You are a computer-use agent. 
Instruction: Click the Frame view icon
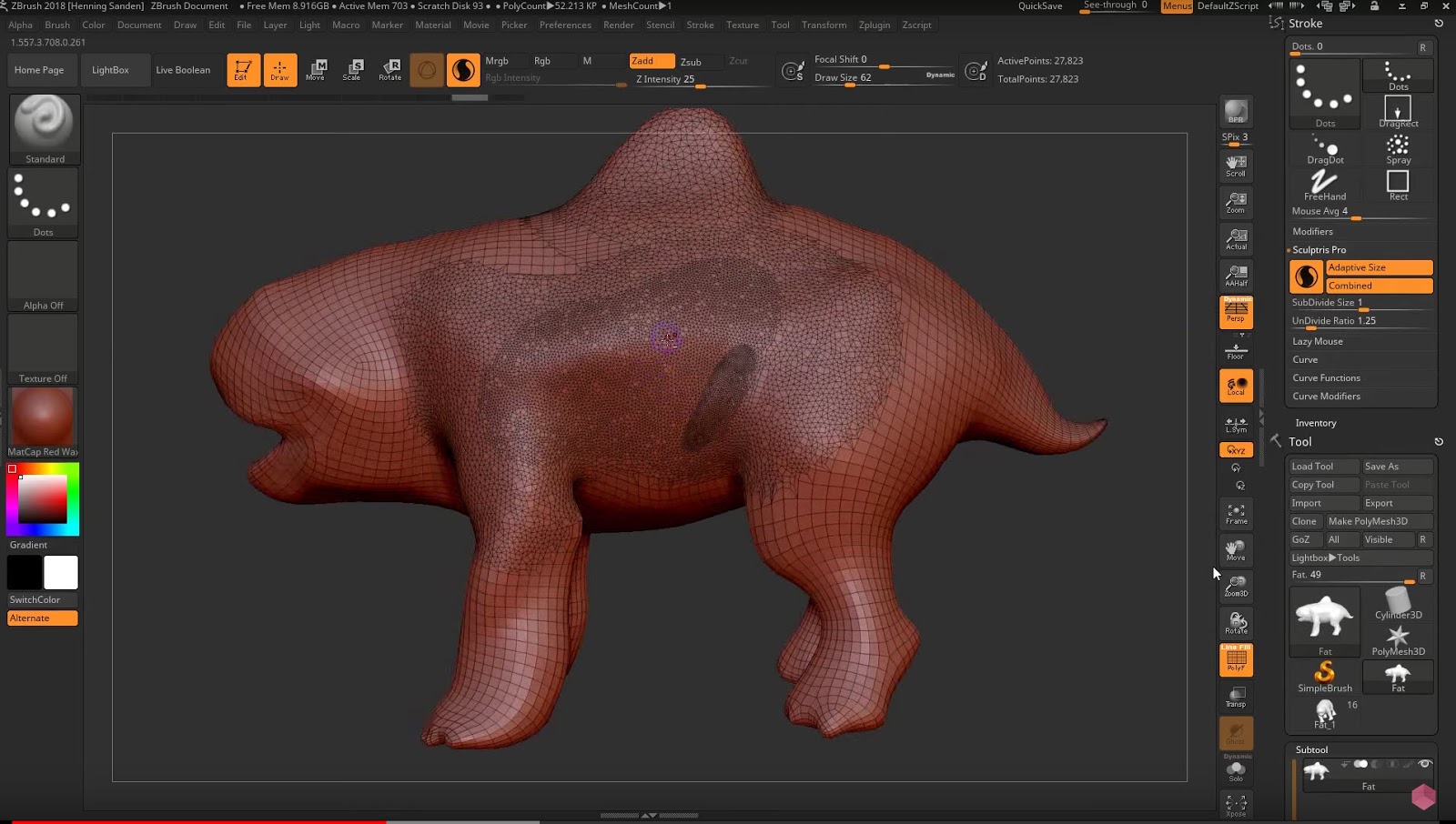click(1236, 514)
